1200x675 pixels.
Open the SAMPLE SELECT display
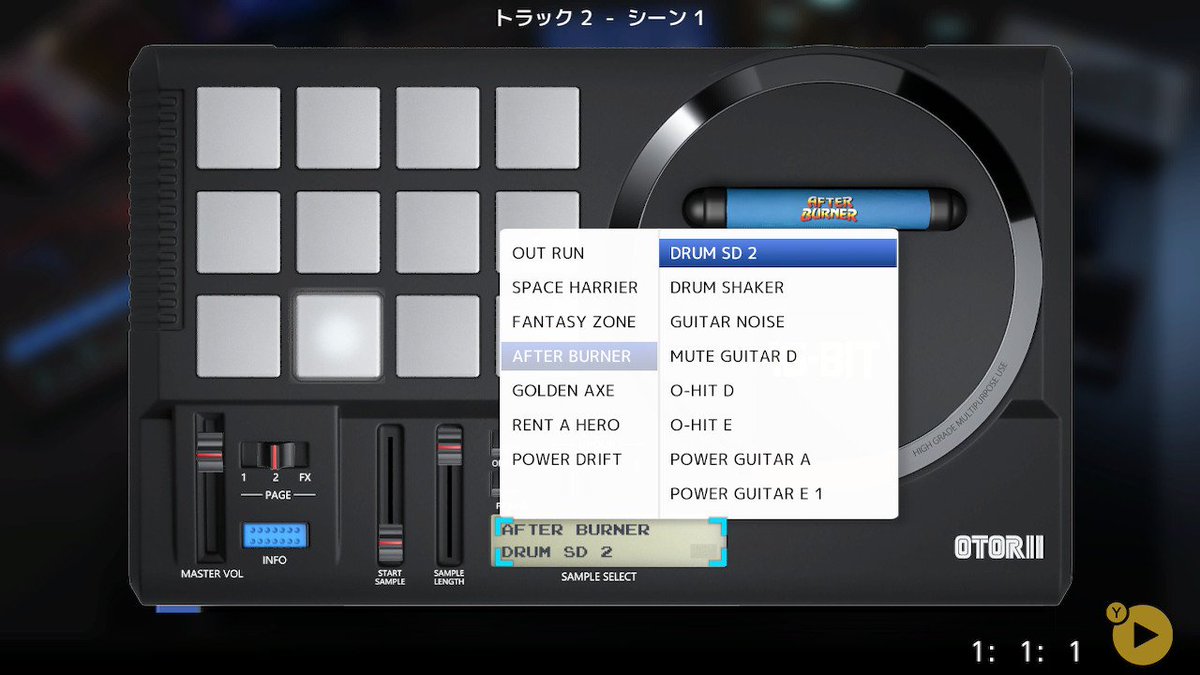(x=608, y=541)
